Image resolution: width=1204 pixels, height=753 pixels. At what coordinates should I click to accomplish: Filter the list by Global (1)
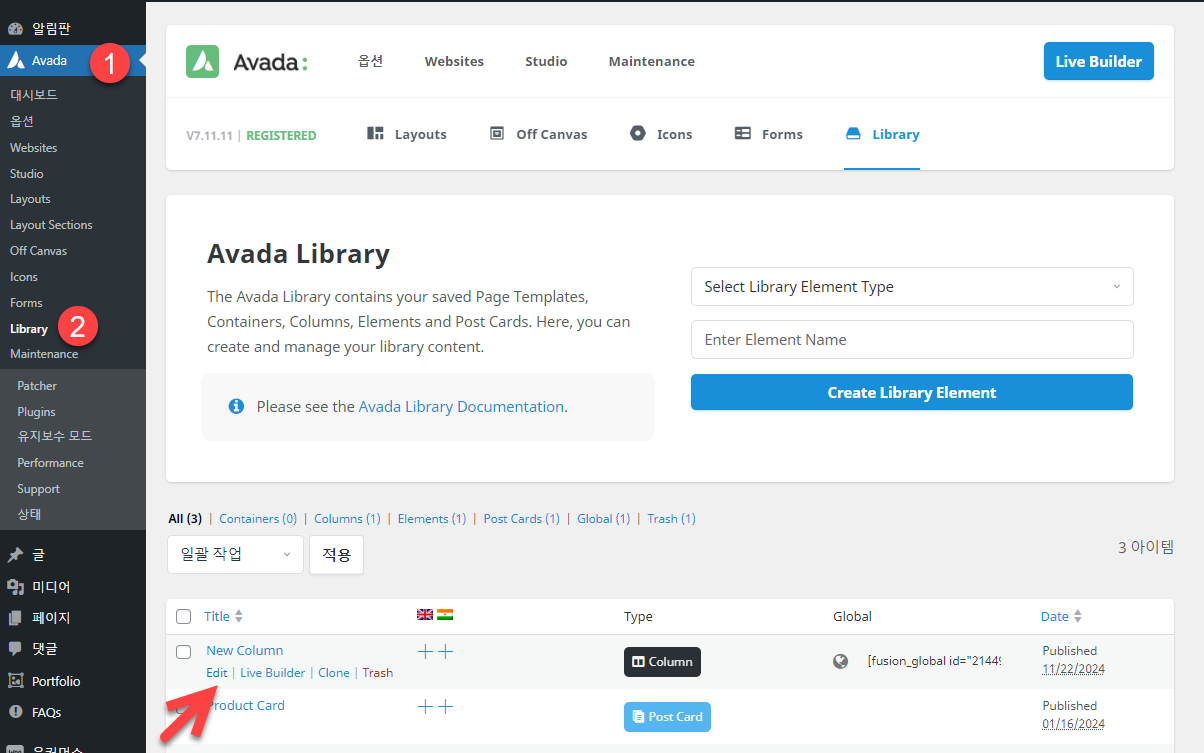click(x=604, y=518)
